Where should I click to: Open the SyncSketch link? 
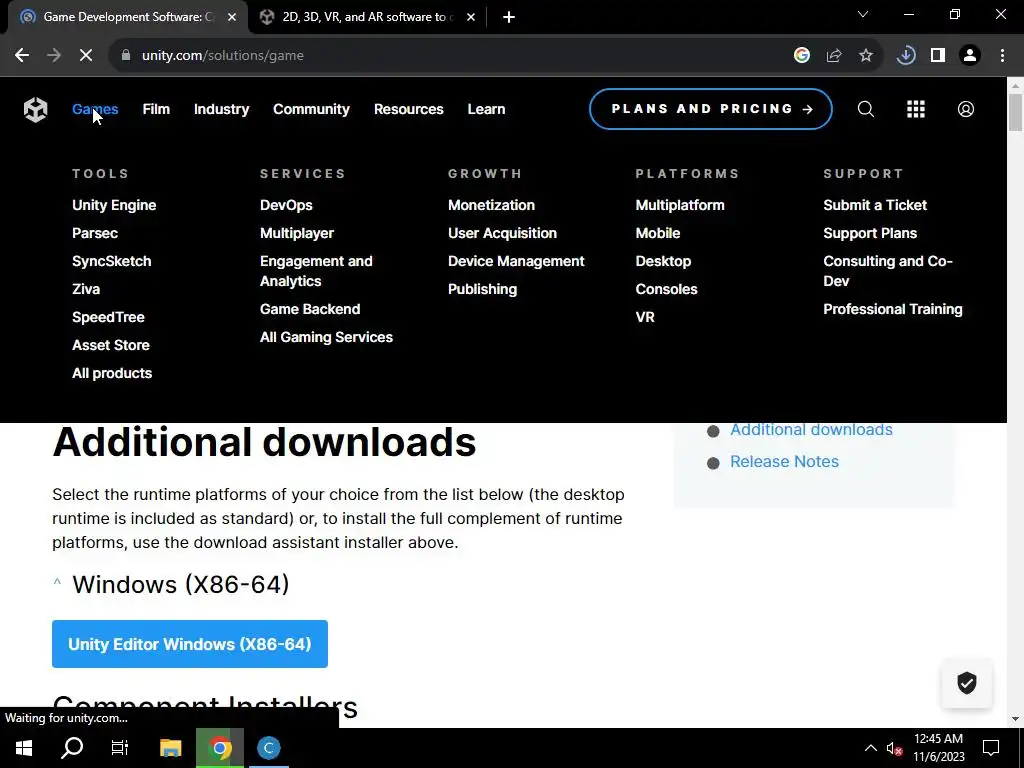tap(112, 261)
